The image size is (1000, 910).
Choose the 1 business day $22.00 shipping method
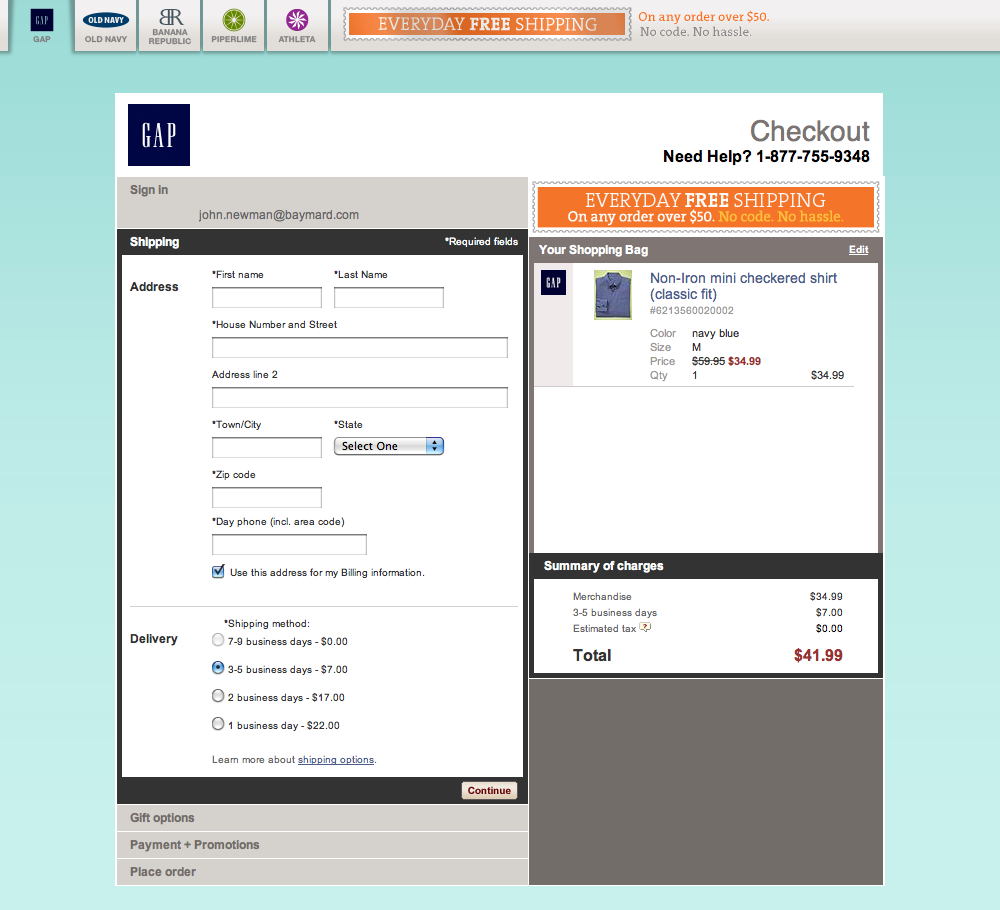[x=218, y=724]
